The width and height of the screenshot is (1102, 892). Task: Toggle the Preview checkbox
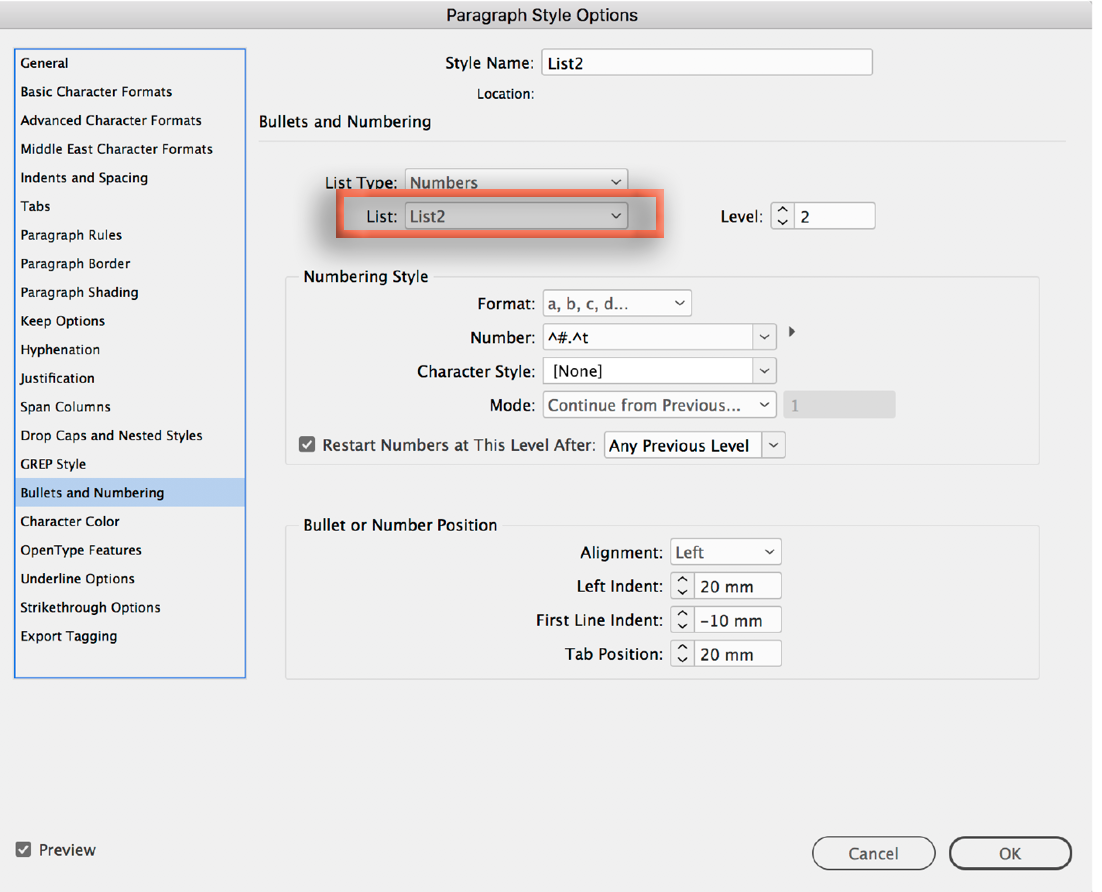coord(24,850)
